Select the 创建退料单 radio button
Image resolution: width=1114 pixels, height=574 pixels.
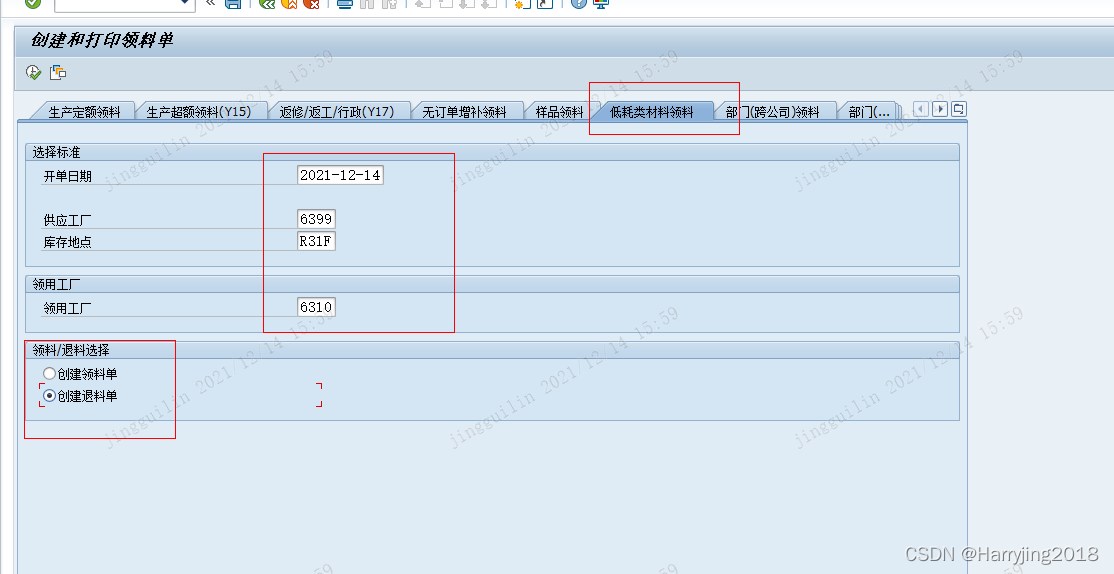(x=49, y=396)
